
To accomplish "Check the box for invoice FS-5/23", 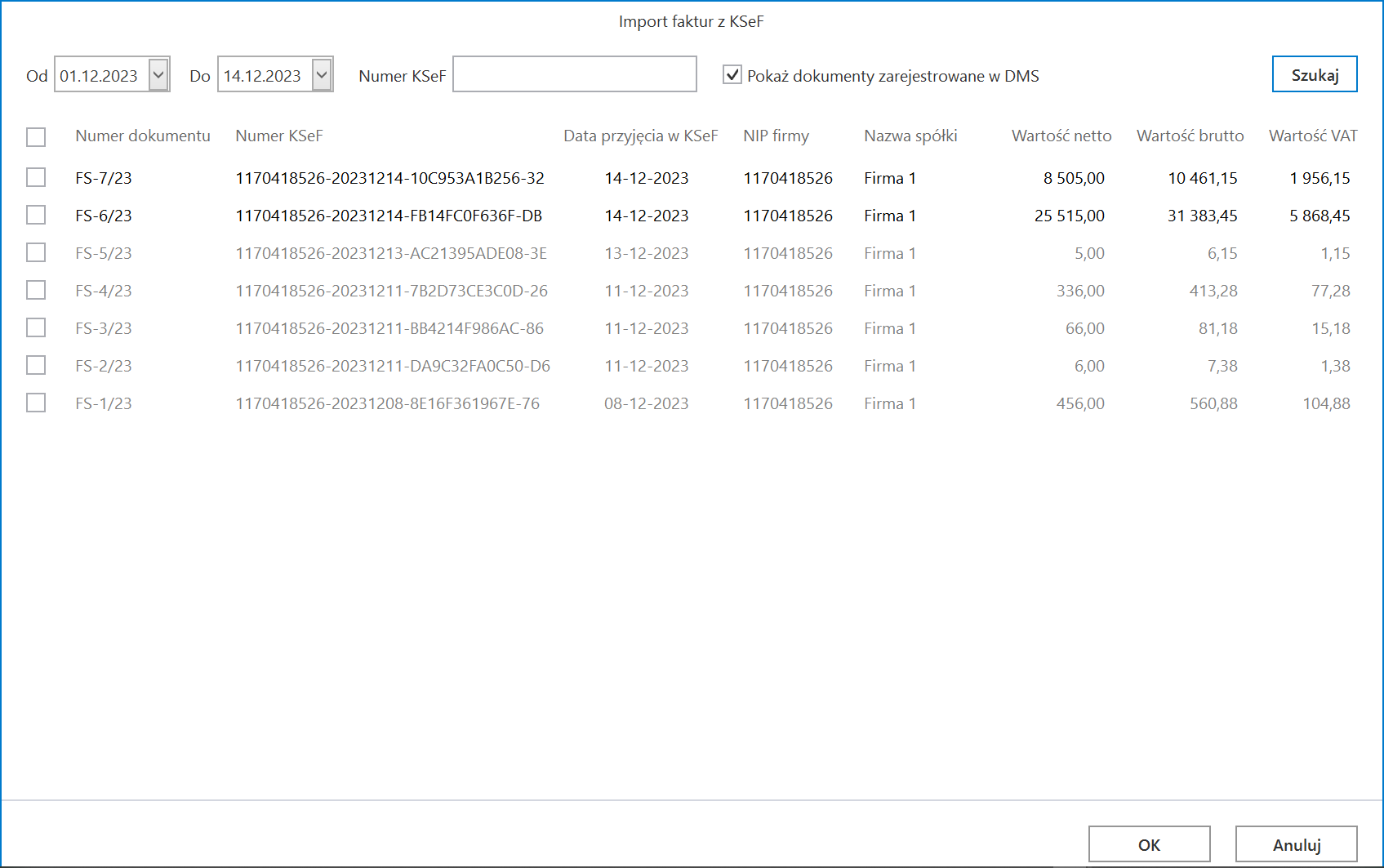I will tap(36, 252).
